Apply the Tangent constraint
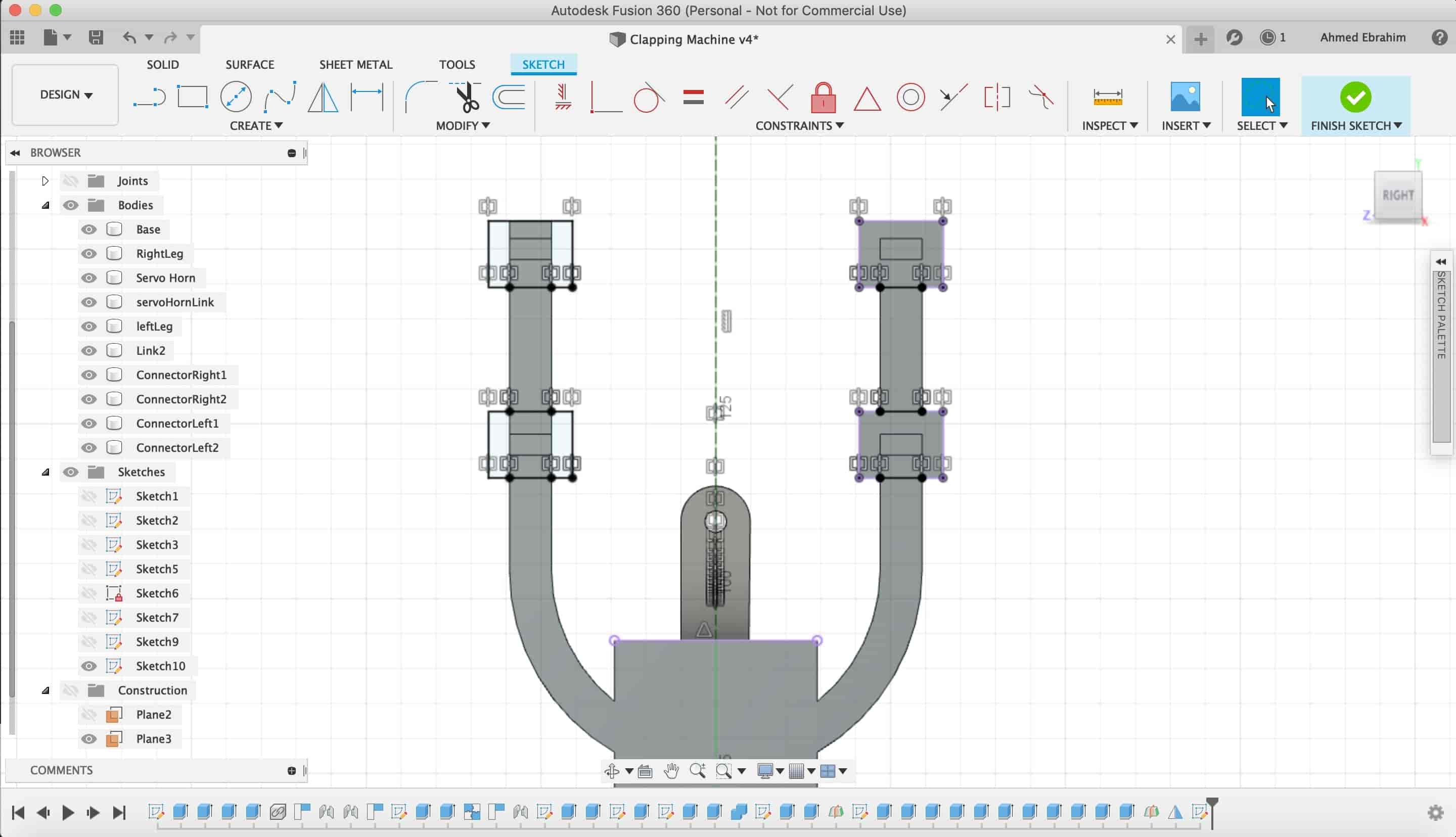The width and height of the screenshot is (1456, 837). [649, 97]
